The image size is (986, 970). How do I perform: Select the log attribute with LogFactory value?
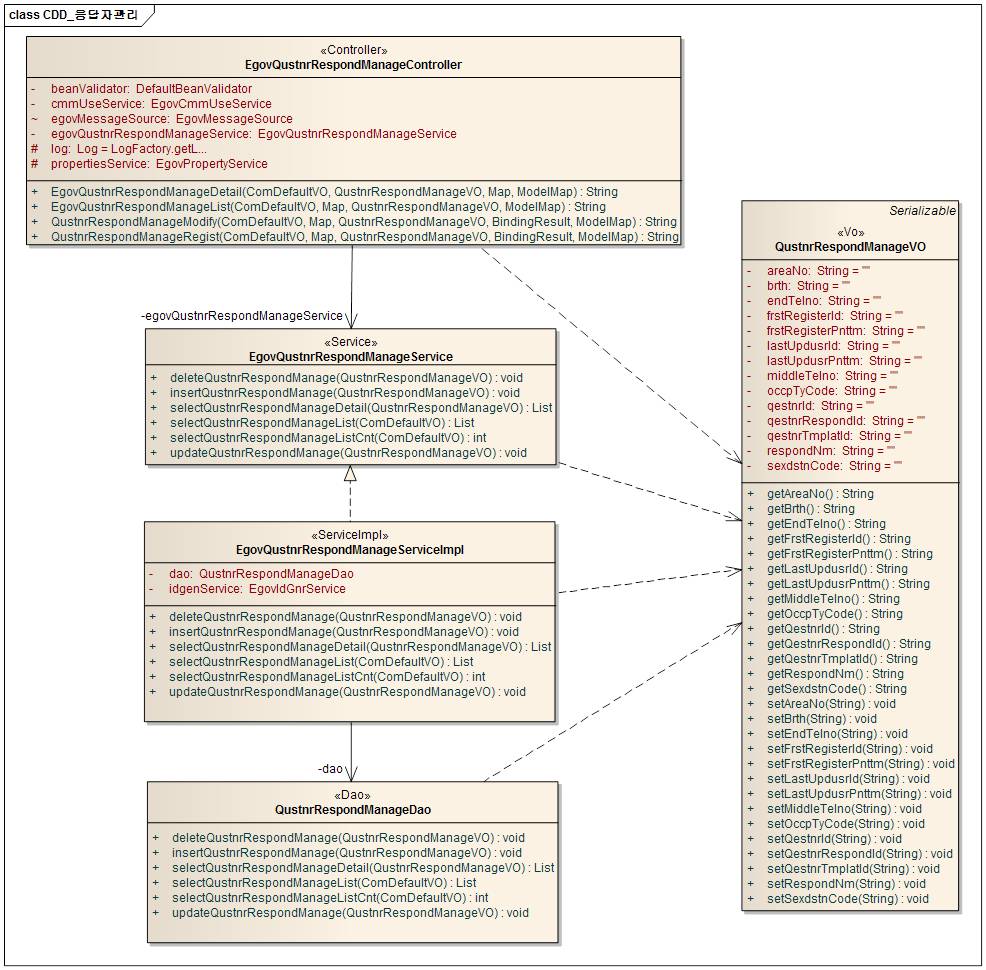click(129, 149)
